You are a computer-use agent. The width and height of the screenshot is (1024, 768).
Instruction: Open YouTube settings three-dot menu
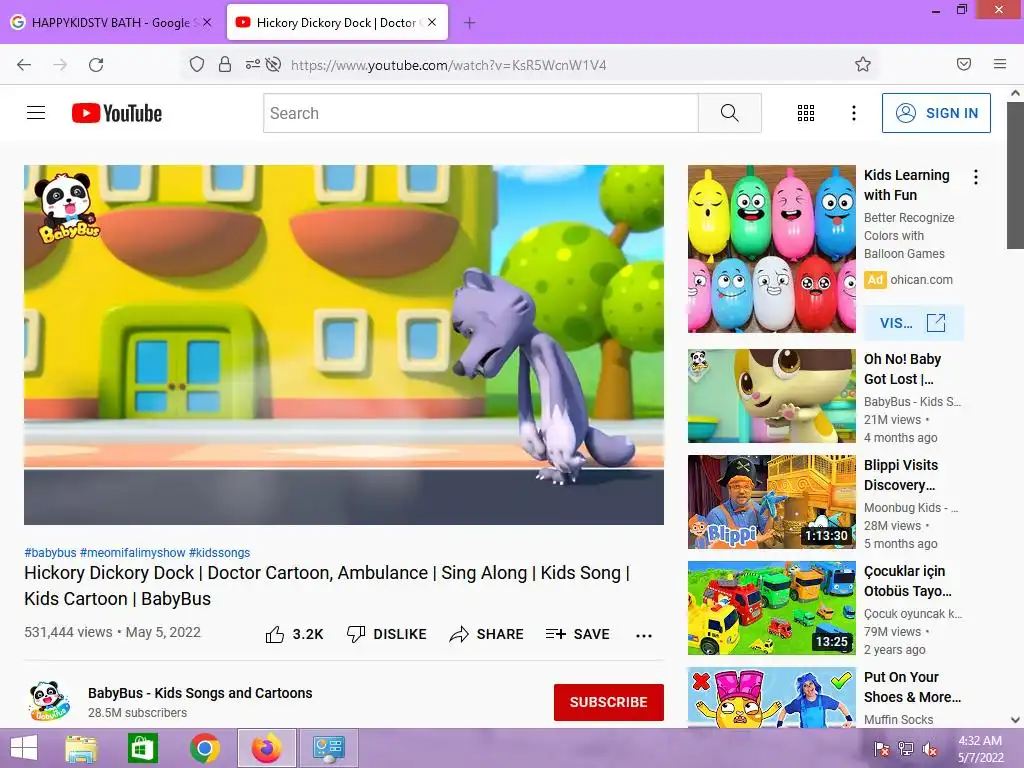pyautogui.click(x=854, y=113)
